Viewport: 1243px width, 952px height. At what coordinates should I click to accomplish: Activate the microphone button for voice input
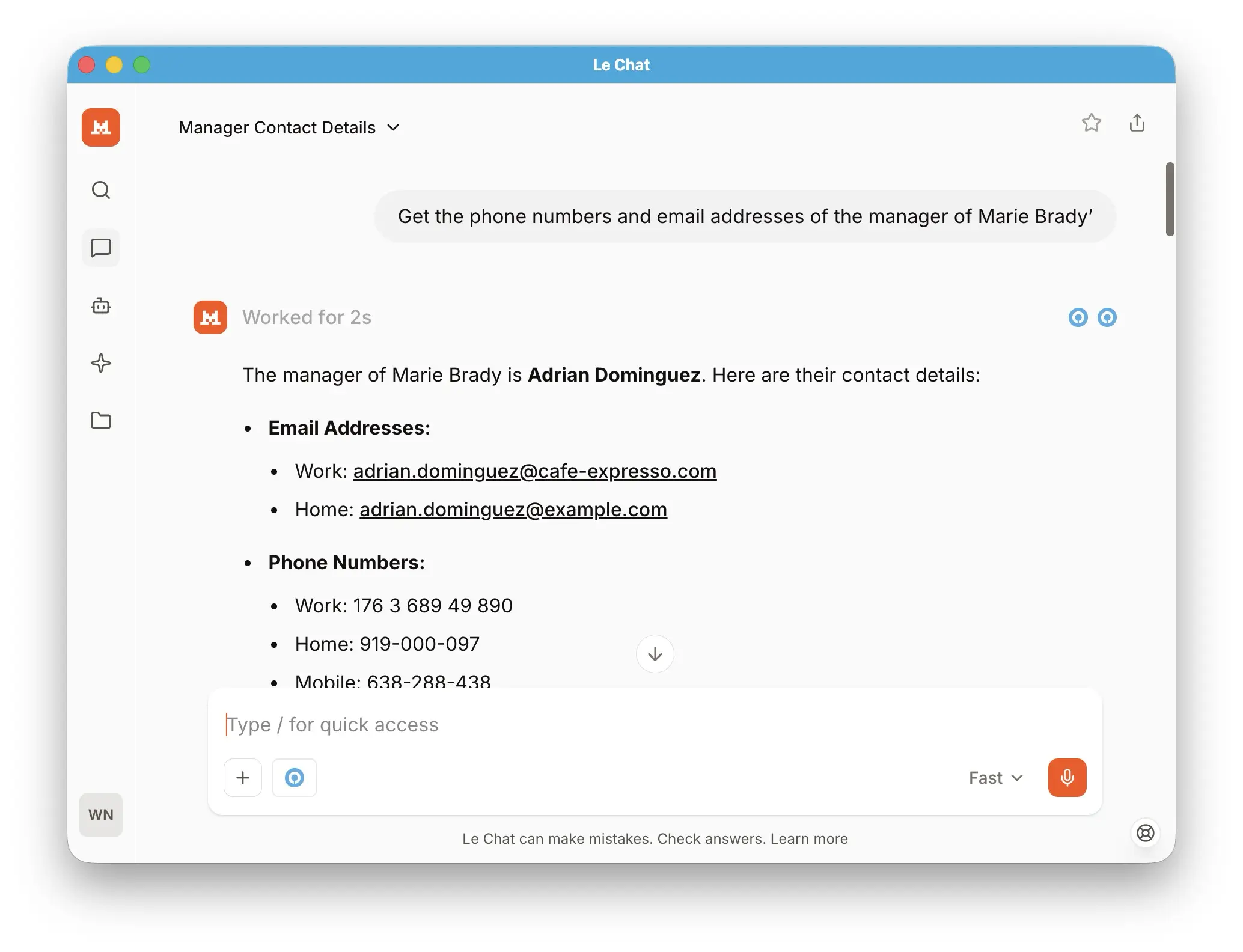pos(1067,777)
